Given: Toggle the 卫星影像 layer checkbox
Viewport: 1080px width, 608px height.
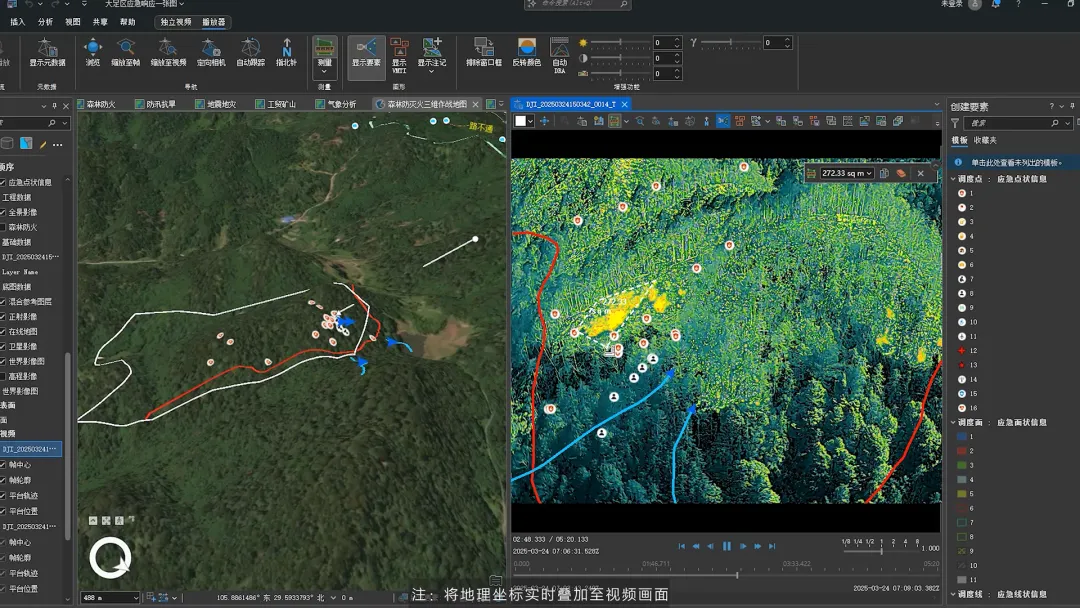Looking at the screenshot, I should [x=4, y=346].
